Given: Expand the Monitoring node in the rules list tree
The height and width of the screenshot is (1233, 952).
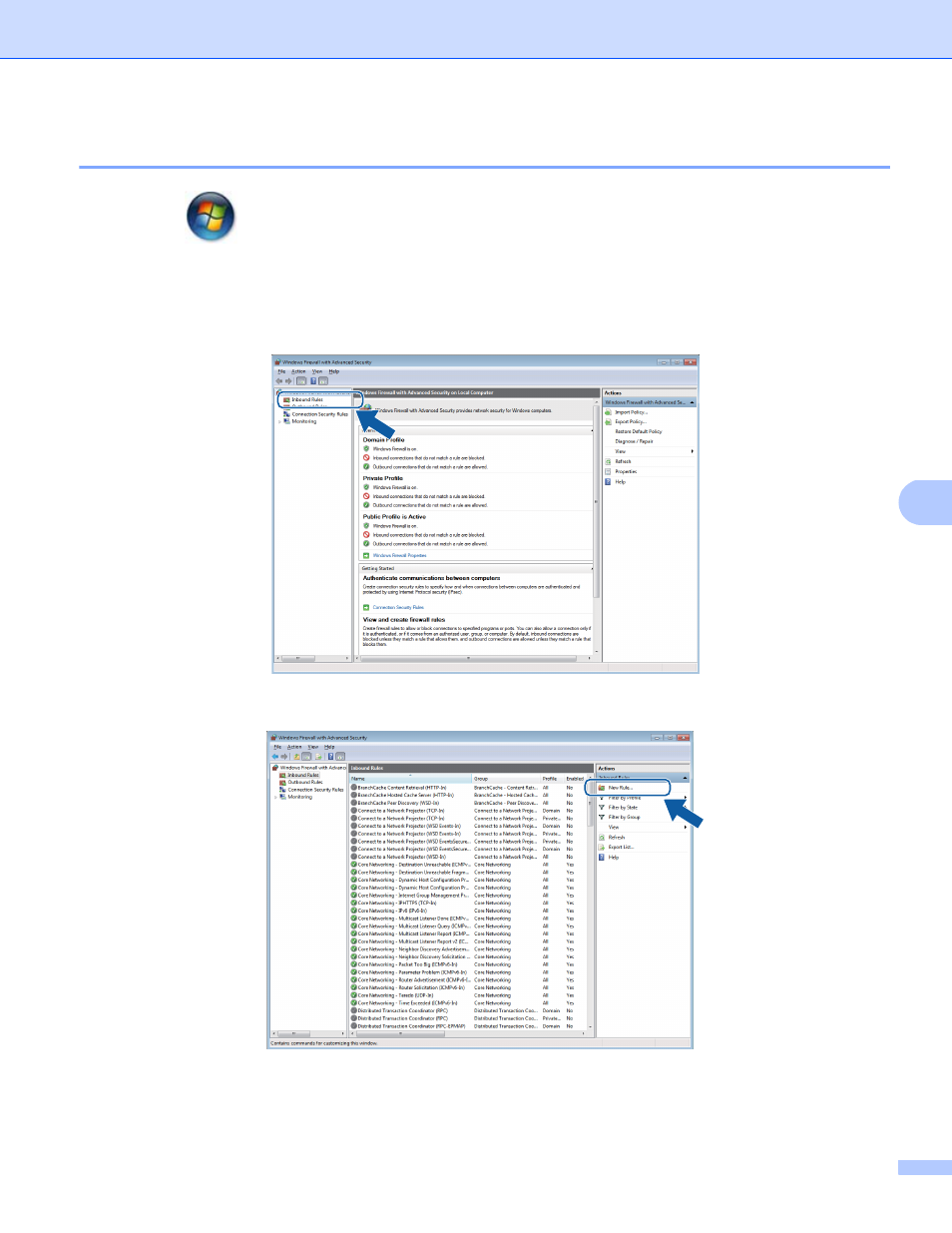Looking at the screenshot, I should [x=275, y=797].
